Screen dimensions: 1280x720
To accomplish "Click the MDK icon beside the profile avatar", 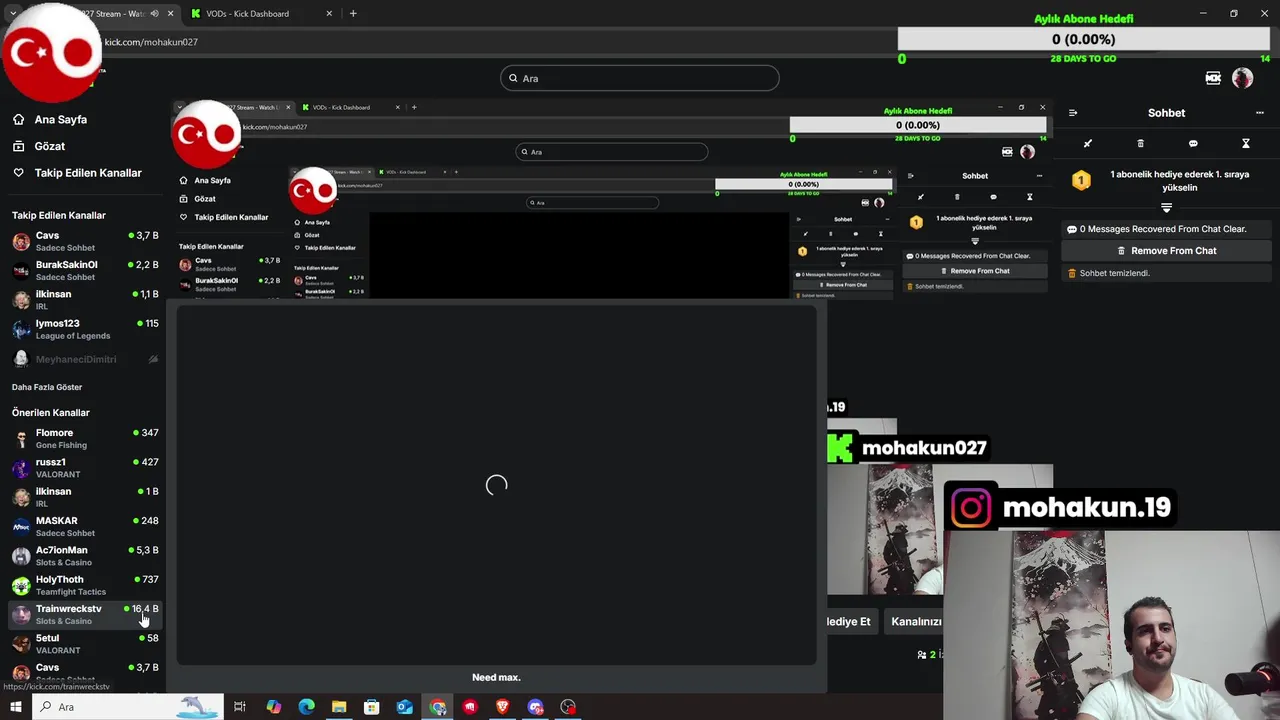I will pyautogui.click(x=1213, y=78).
